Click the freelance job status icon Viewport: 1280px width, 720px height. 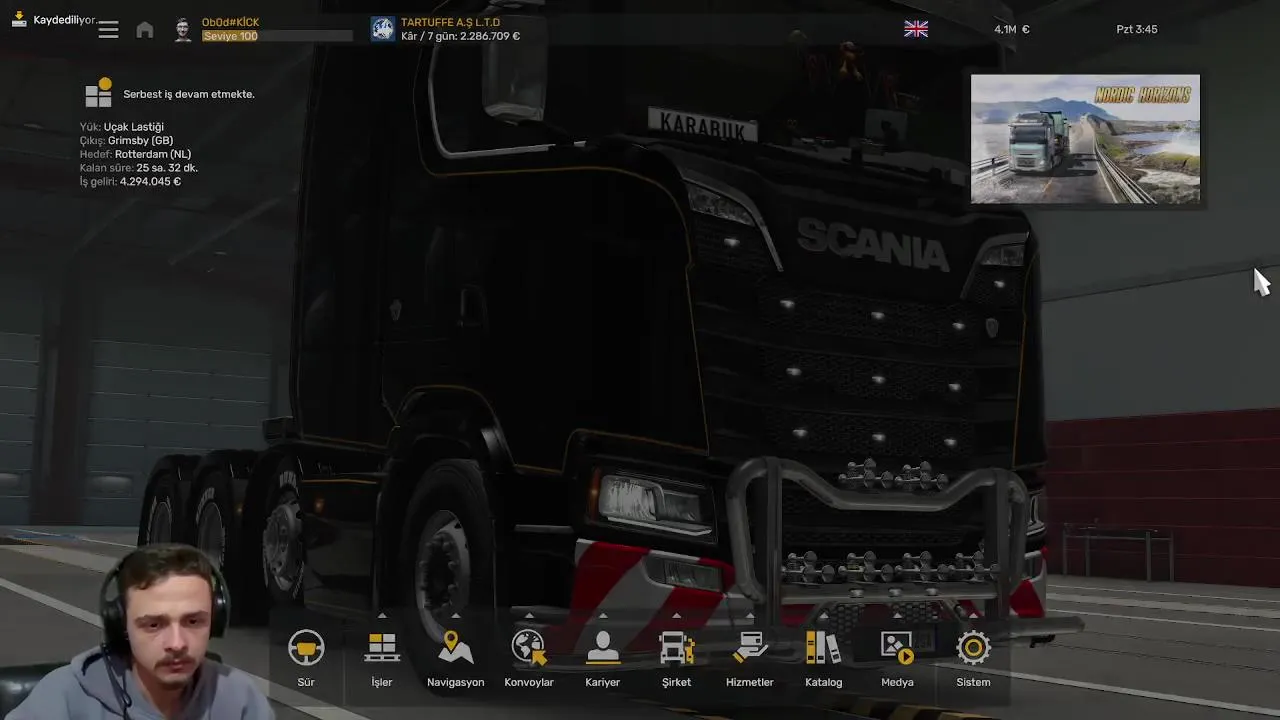click(99, 93)
